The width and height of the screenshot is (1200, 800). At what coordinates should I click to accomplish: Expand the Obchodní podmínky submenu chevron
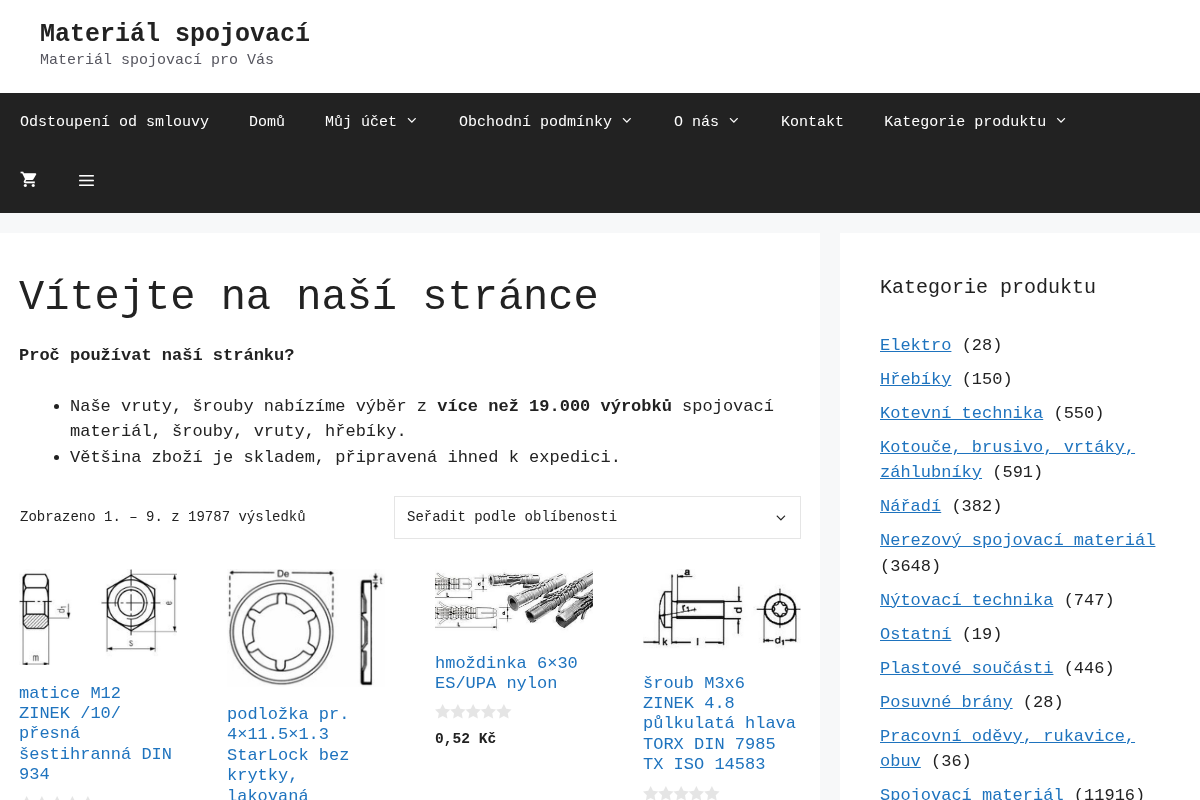(x=627, y=121)
